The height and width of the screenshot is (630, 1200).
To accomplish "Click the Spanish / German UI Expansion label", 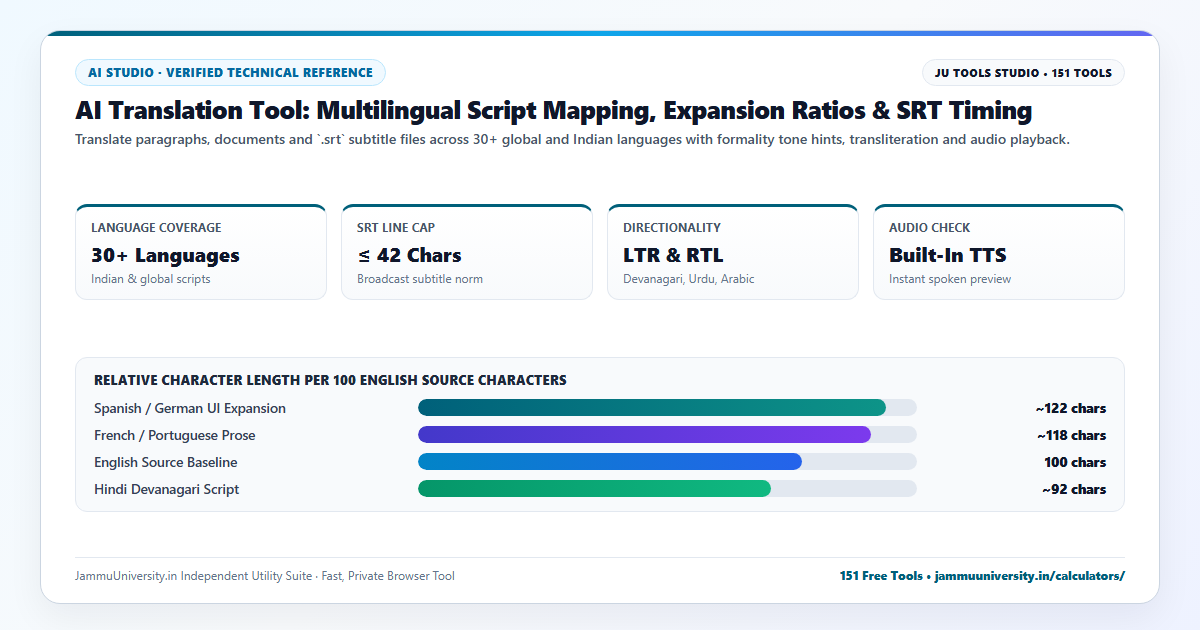I will click(x=190, y=408).
